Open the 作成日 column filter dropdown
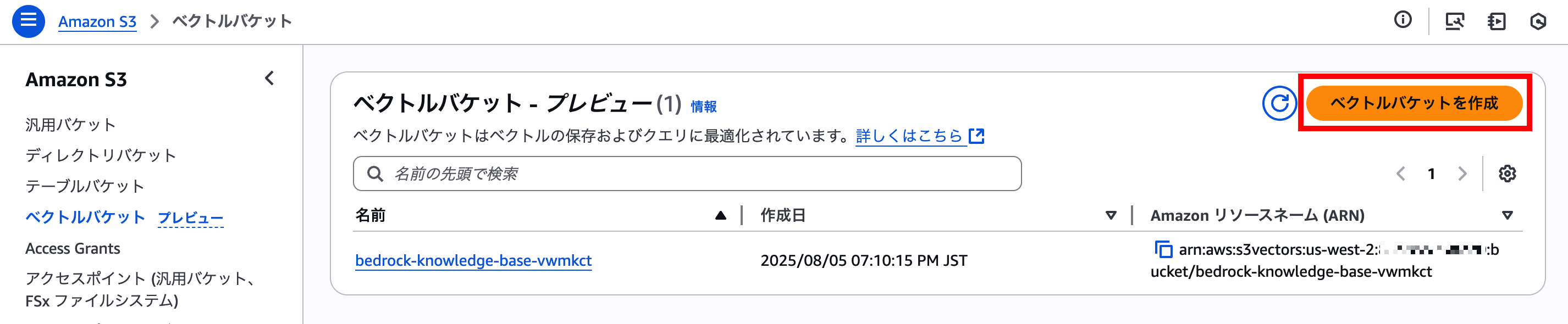 1112,215
